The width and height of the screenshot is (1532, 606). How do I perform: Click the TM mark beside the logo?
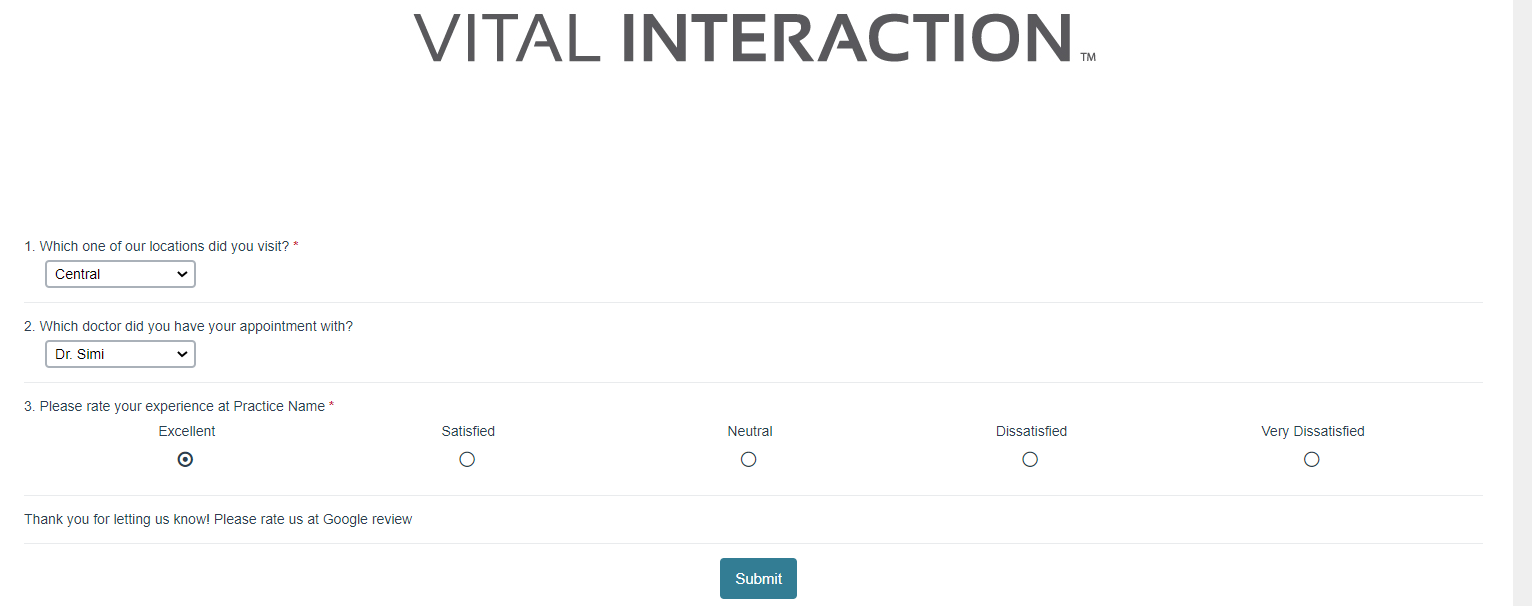1089,57
